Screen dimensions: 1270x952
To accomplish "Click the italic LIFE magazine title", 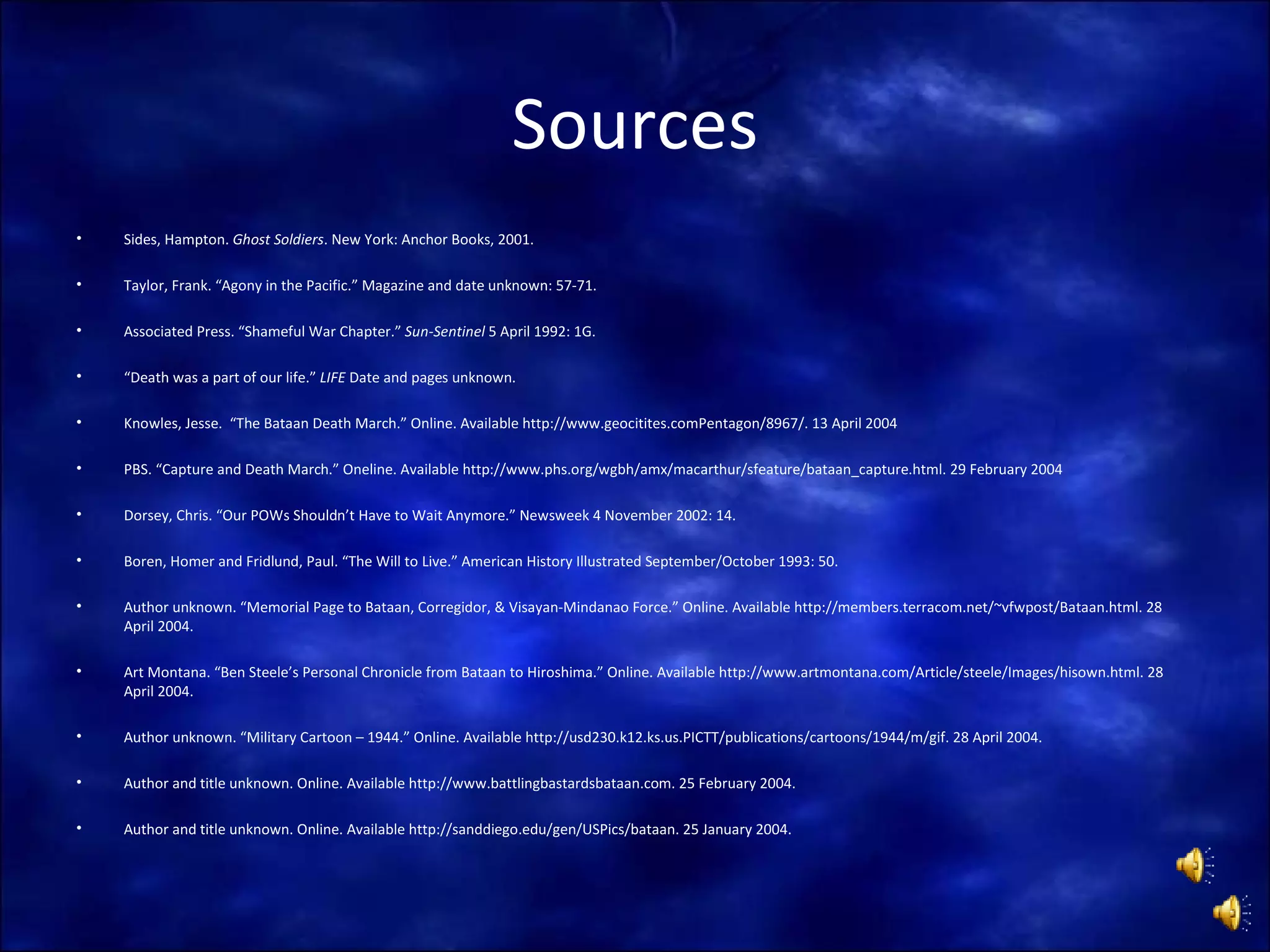I will [x=332, y=377].
